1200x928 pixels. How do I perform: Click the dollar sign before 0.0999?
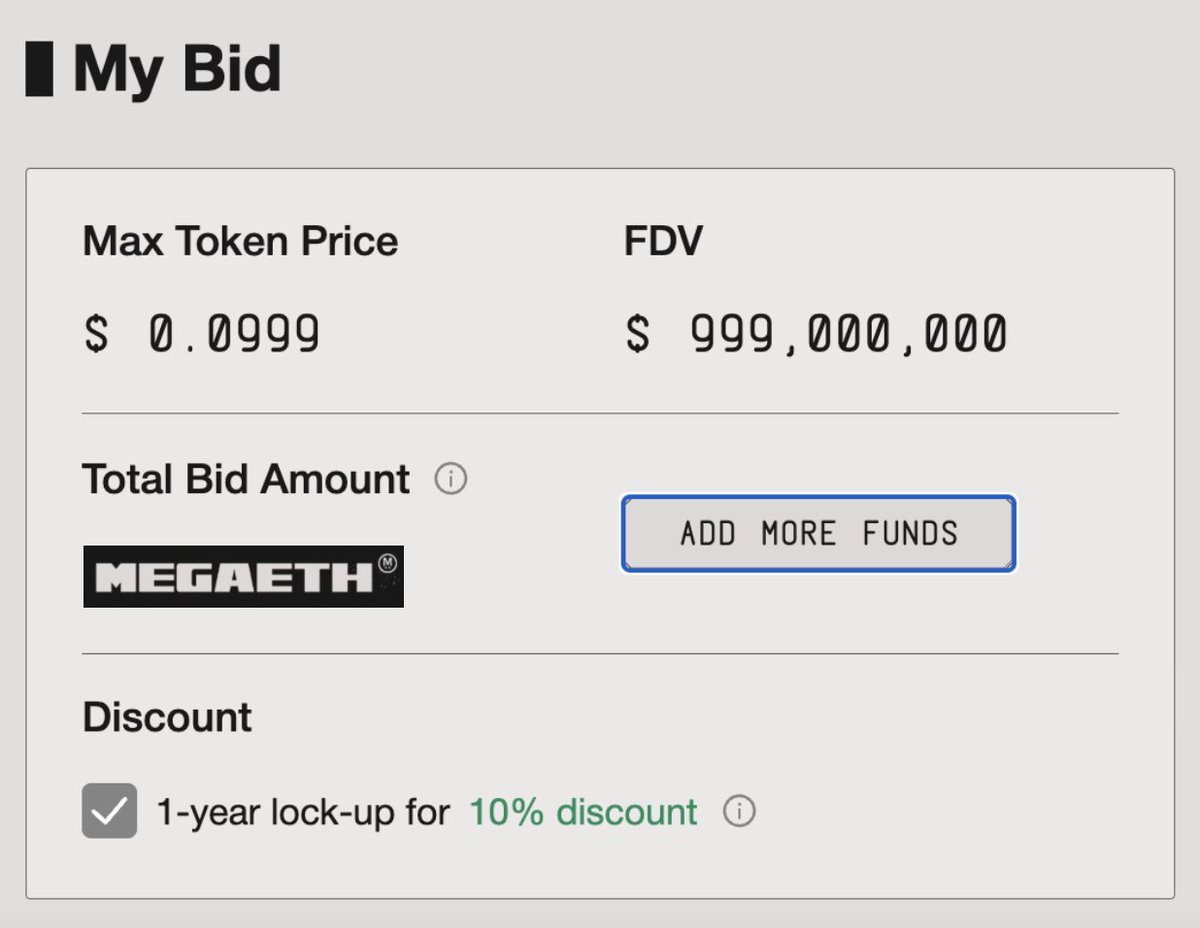click(96, 334)
